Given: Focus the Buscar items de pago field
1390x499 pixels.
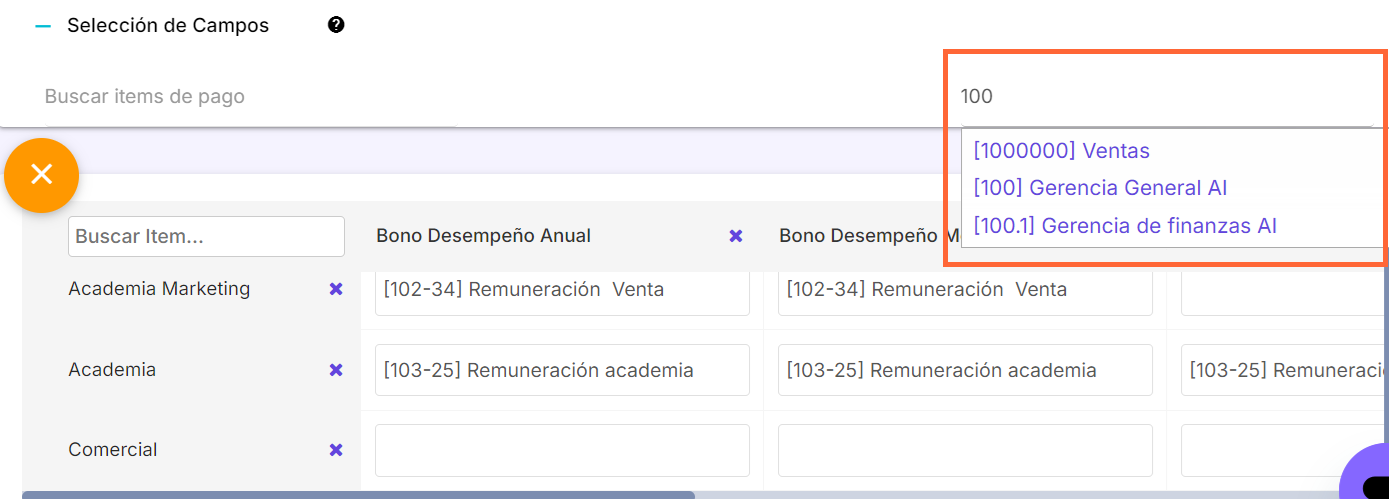Looking at the screenshot, I should coord(250,97).
